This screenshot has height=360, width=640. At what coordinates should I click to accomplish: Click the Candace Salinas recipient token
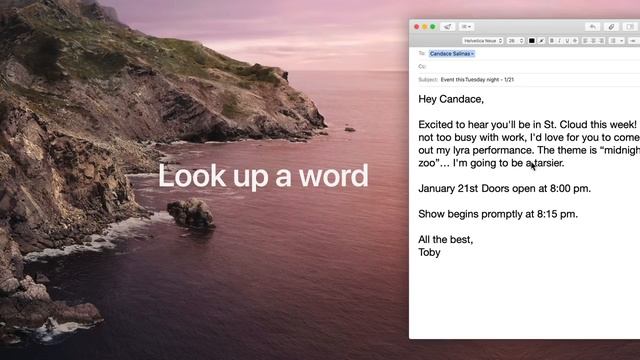click(452, 53)
